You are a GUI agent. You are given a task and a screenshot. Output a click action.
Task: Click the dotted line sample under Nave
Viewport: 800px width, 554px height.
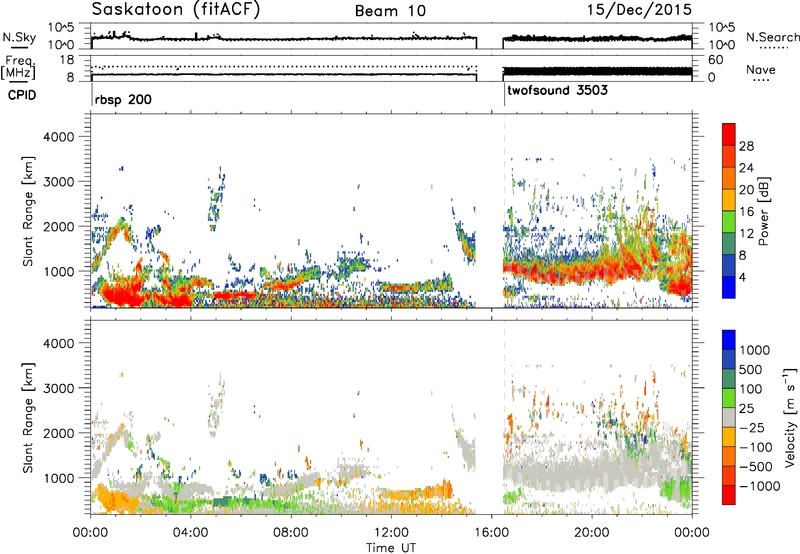pos(761,81)
